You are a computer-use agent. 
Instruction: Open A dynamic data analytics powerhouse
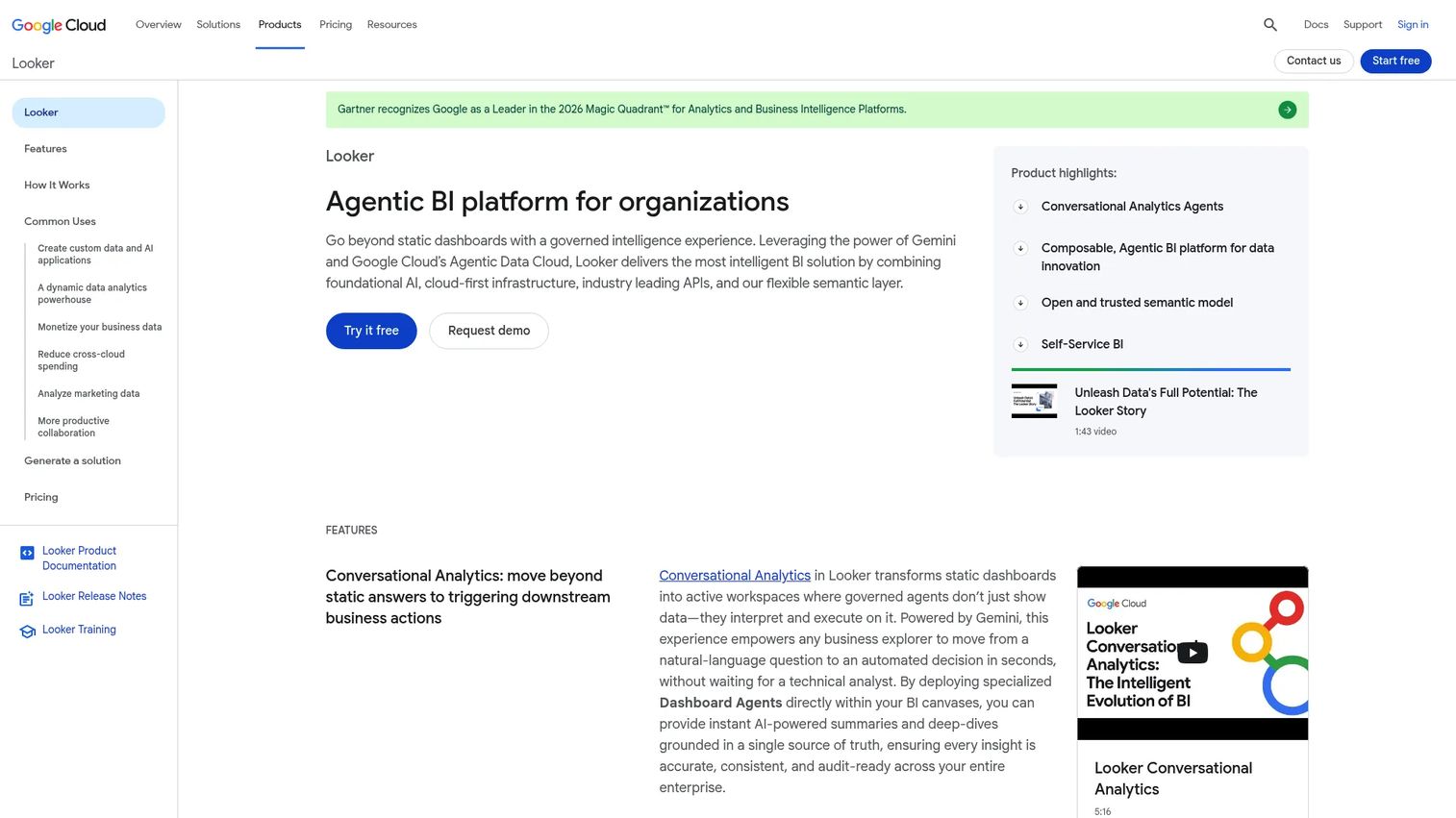(92, 294)
